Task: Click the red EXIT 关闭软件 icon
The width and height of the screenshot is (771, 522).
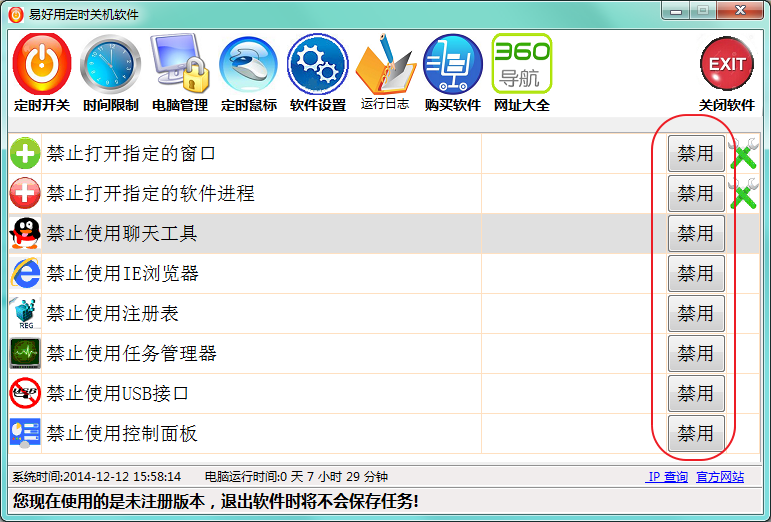Action: point(727,64)
